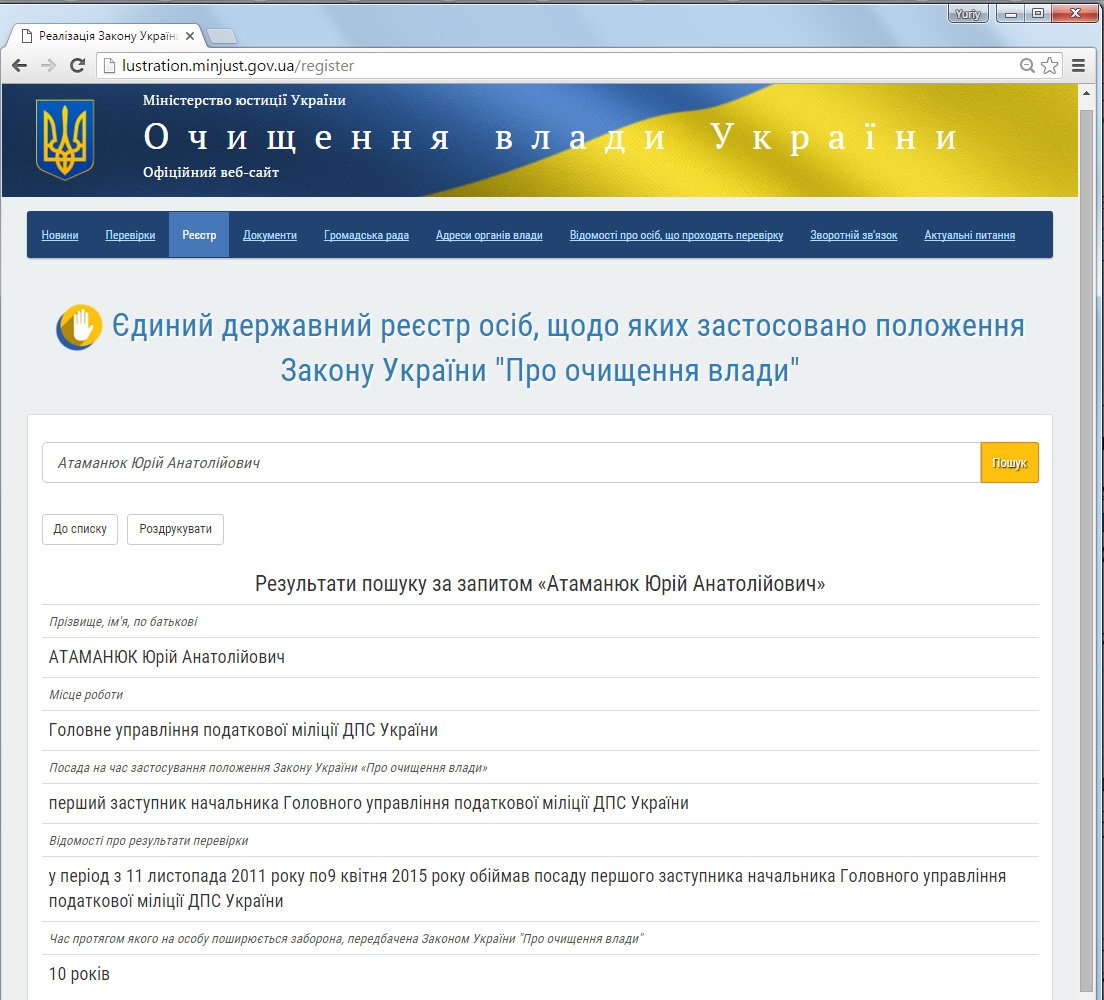Click the Ukrainian trident coat of arms emblem
The image size is (1104, 1000).
64,140
